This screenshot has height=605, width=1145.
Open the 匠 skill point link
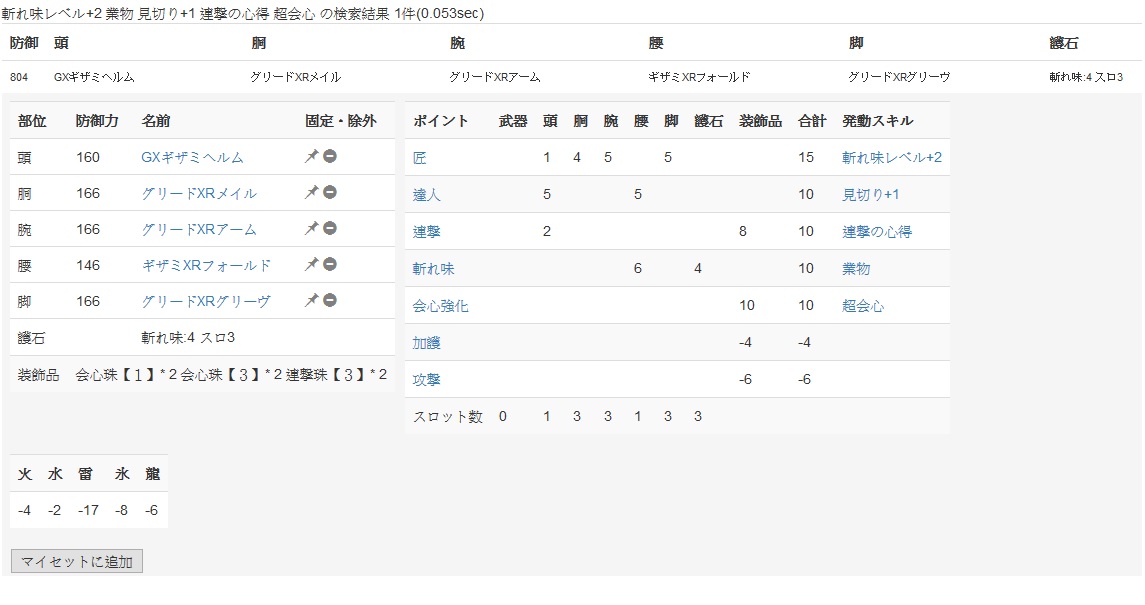419,158
